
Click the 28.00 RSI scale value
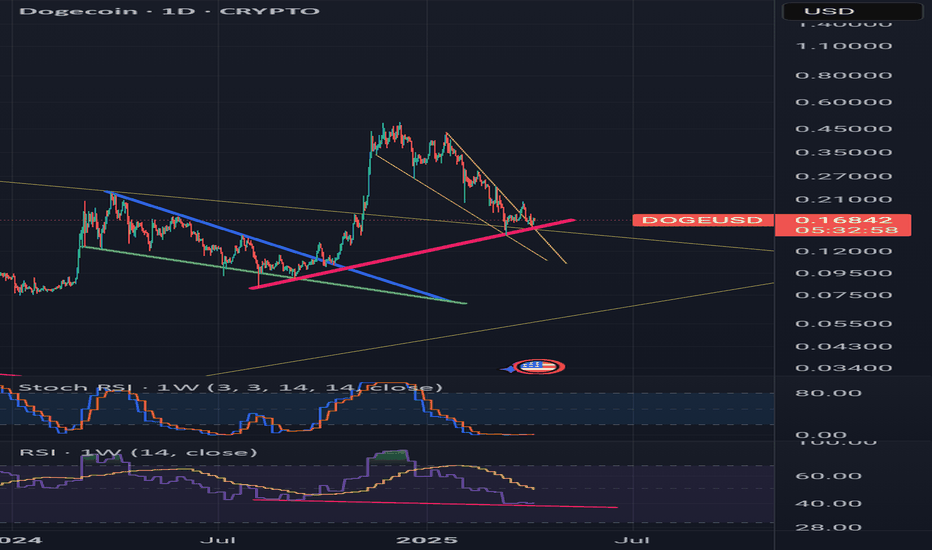[829, 527]
